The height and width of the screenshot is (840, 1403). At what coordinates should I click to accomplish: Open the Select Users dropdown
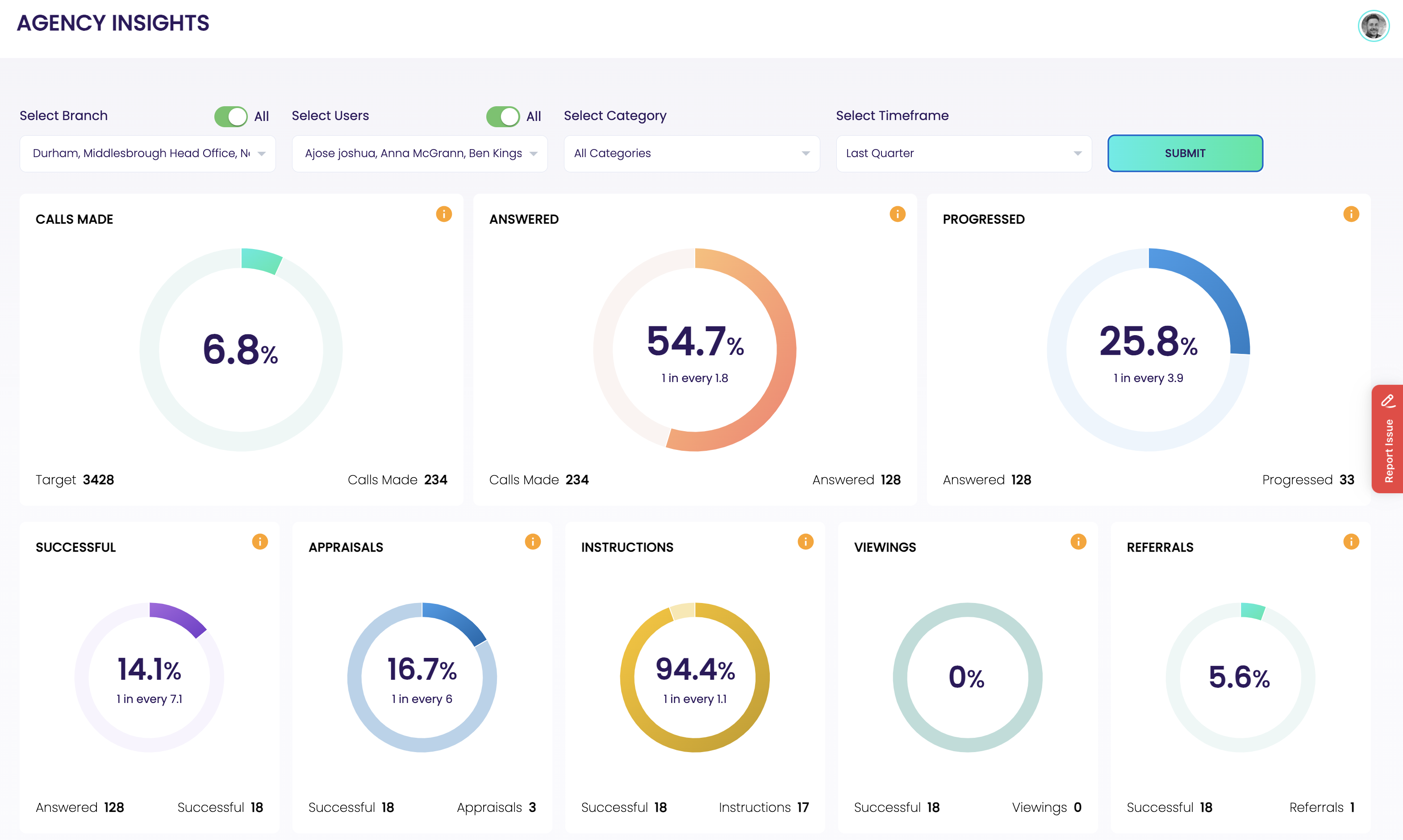420,154
